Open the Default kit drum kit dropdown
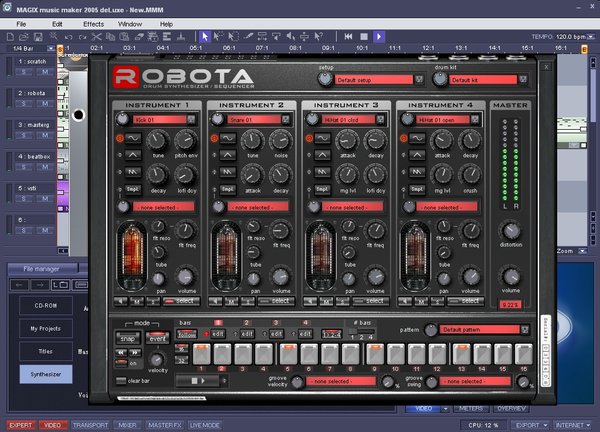Screen dimensions: 600x432 pyautogui.click(x=523, y=80)
